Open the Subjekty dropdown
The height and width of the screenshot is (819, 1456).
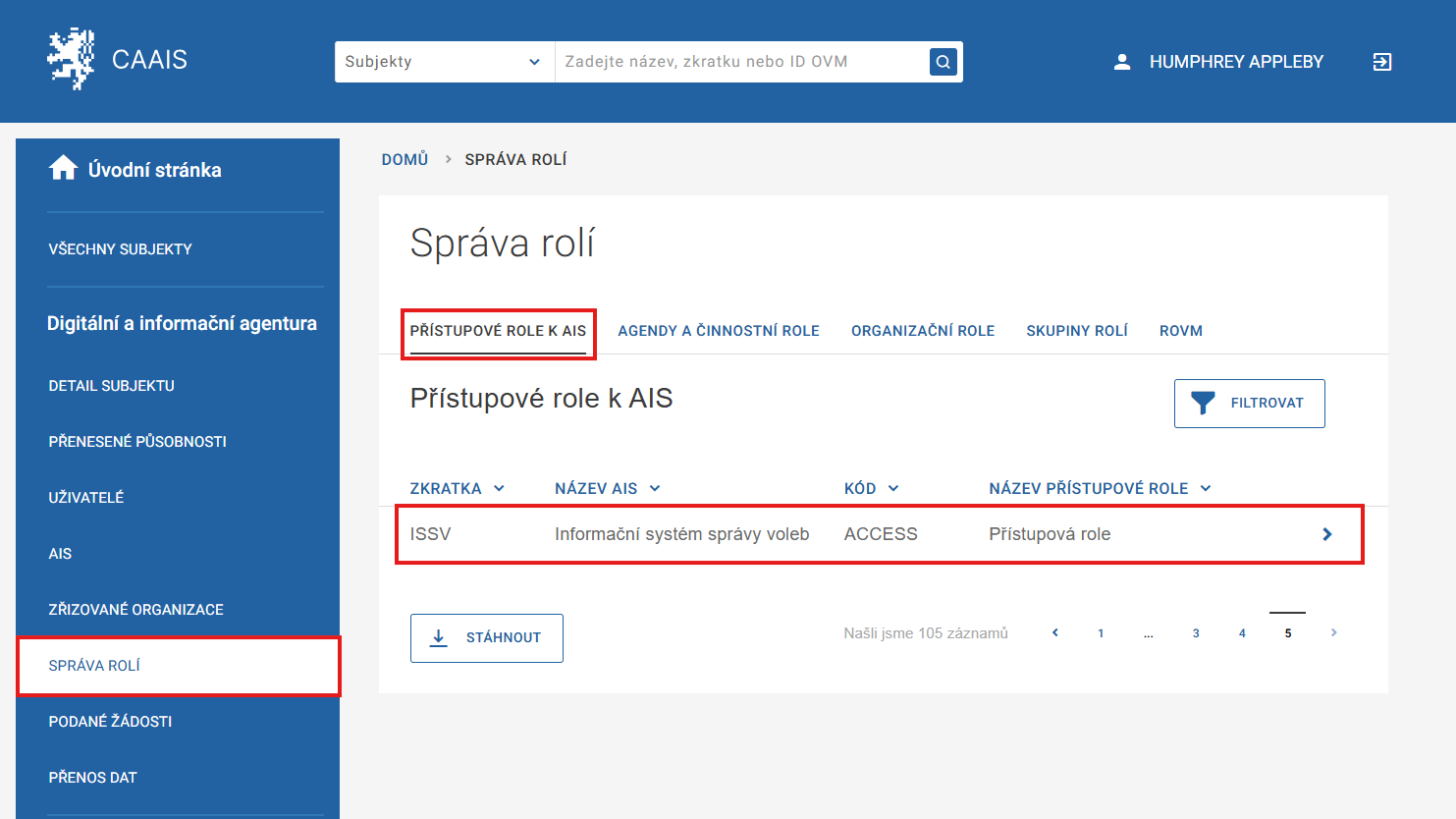444,62
